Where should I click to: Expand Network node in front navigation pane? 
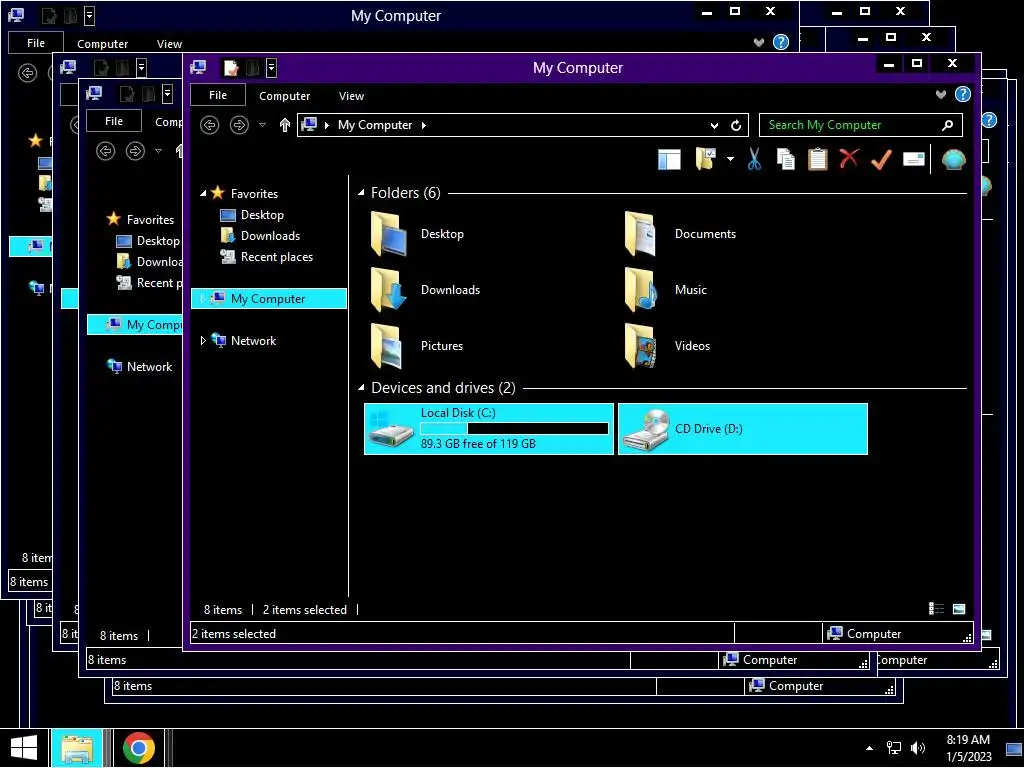coord(202,340)
